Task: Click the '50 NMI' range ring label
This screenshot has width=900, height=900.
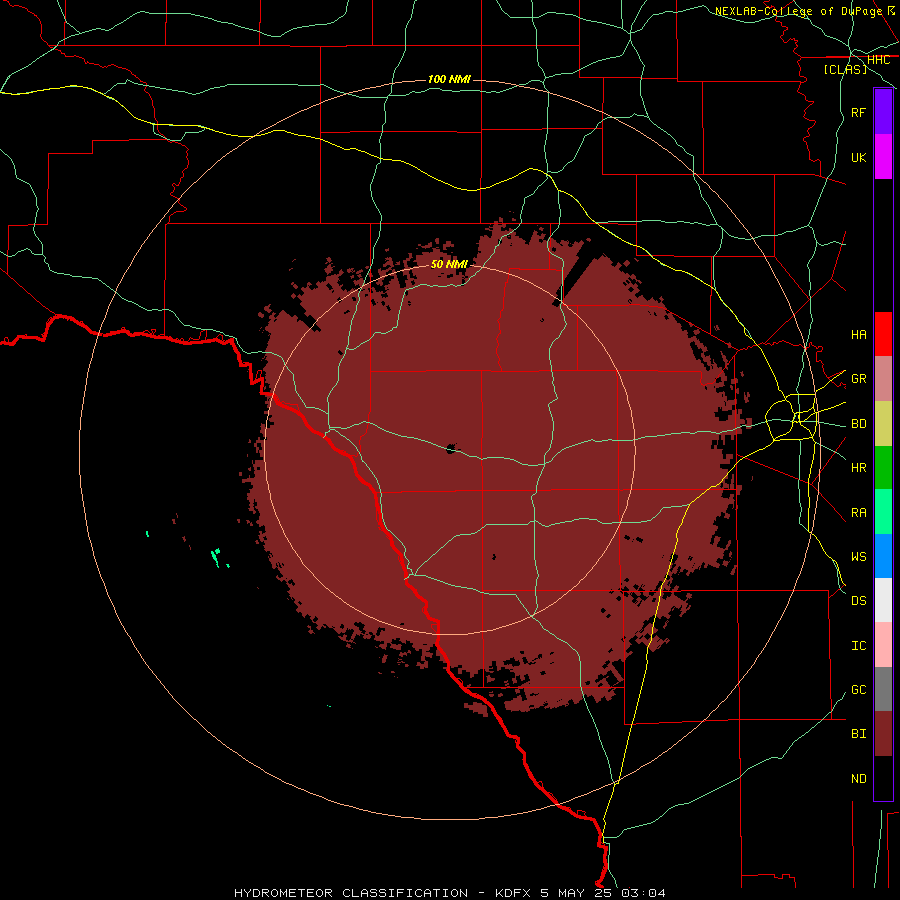Action: click(449, 264)
